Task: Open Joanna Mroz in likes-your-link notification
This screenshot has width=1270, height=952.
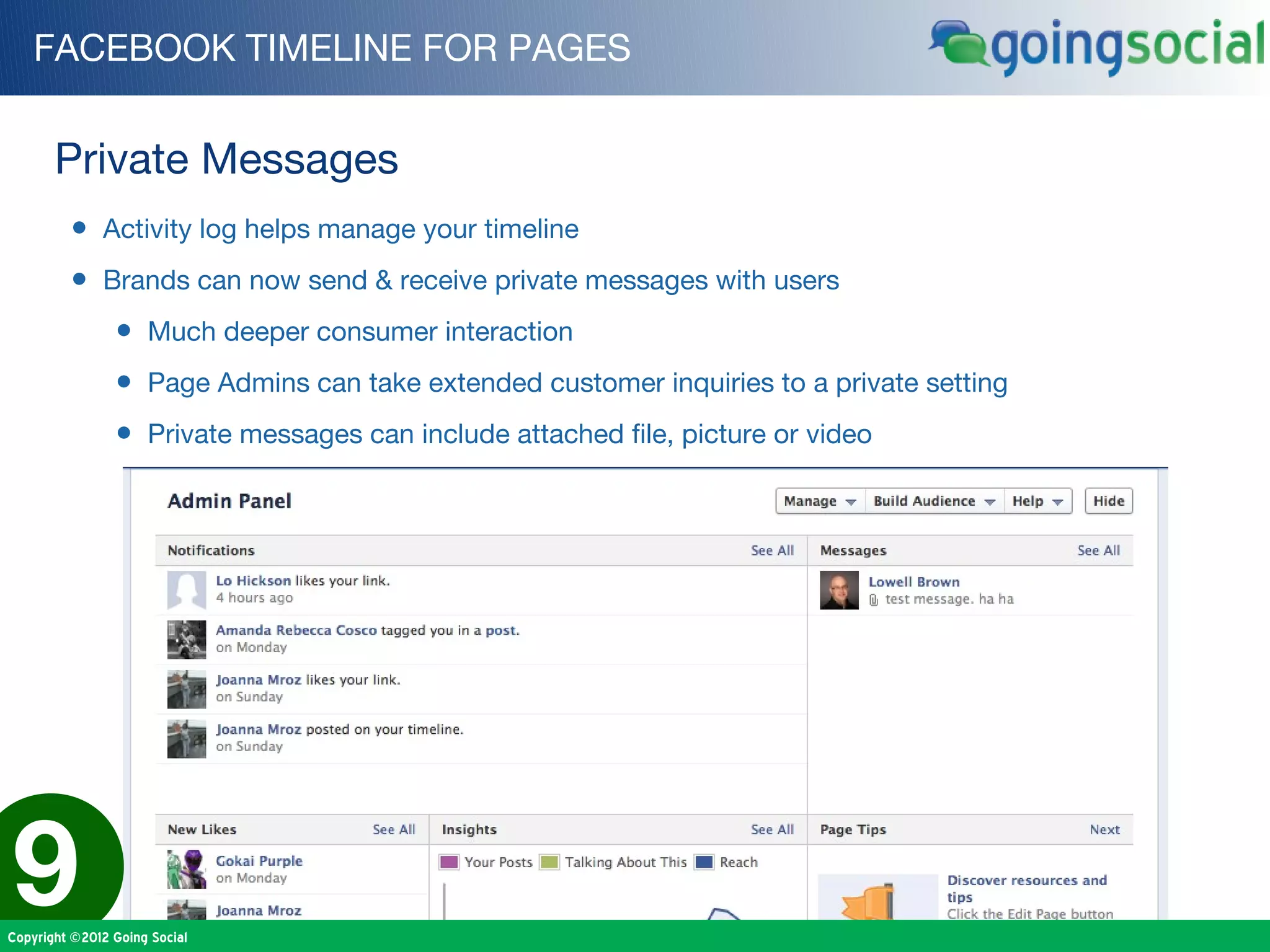Action: coord(258,680)
